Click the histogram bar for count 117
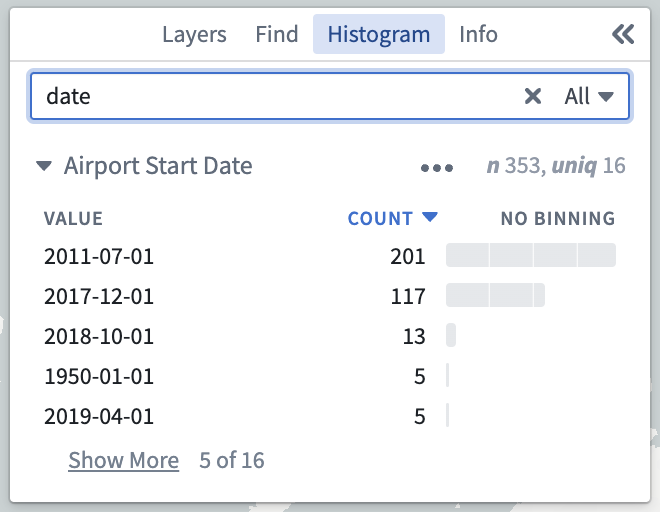The image size is (660, 512). tap(495, 295)
